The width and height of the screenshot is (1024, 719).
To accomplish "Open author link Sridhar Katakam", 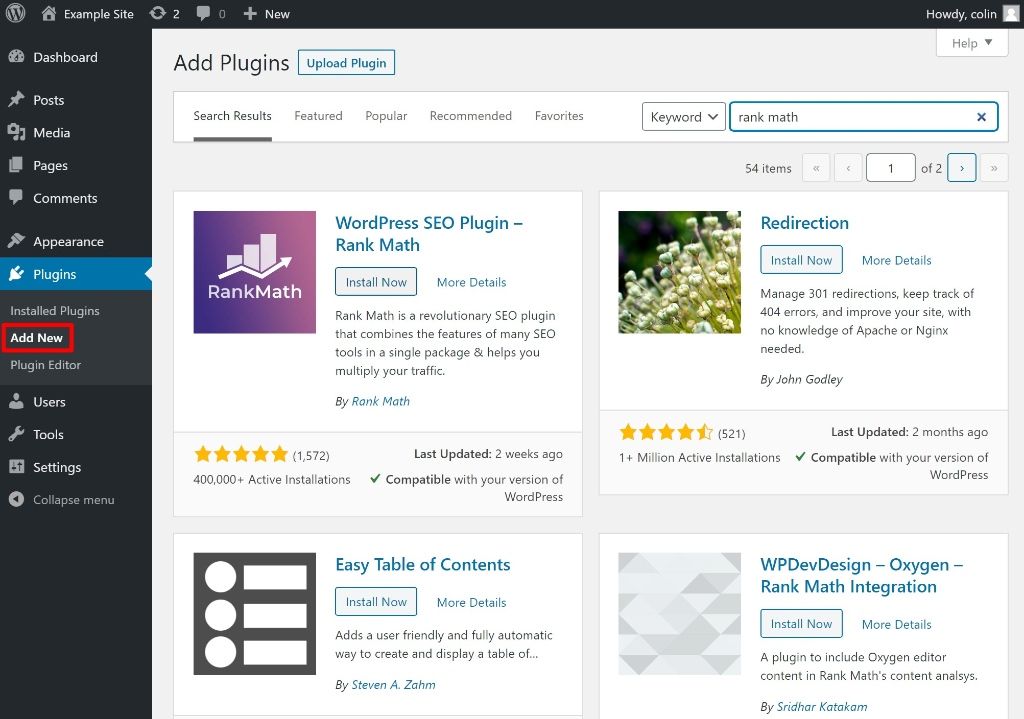I will point(822,707).
